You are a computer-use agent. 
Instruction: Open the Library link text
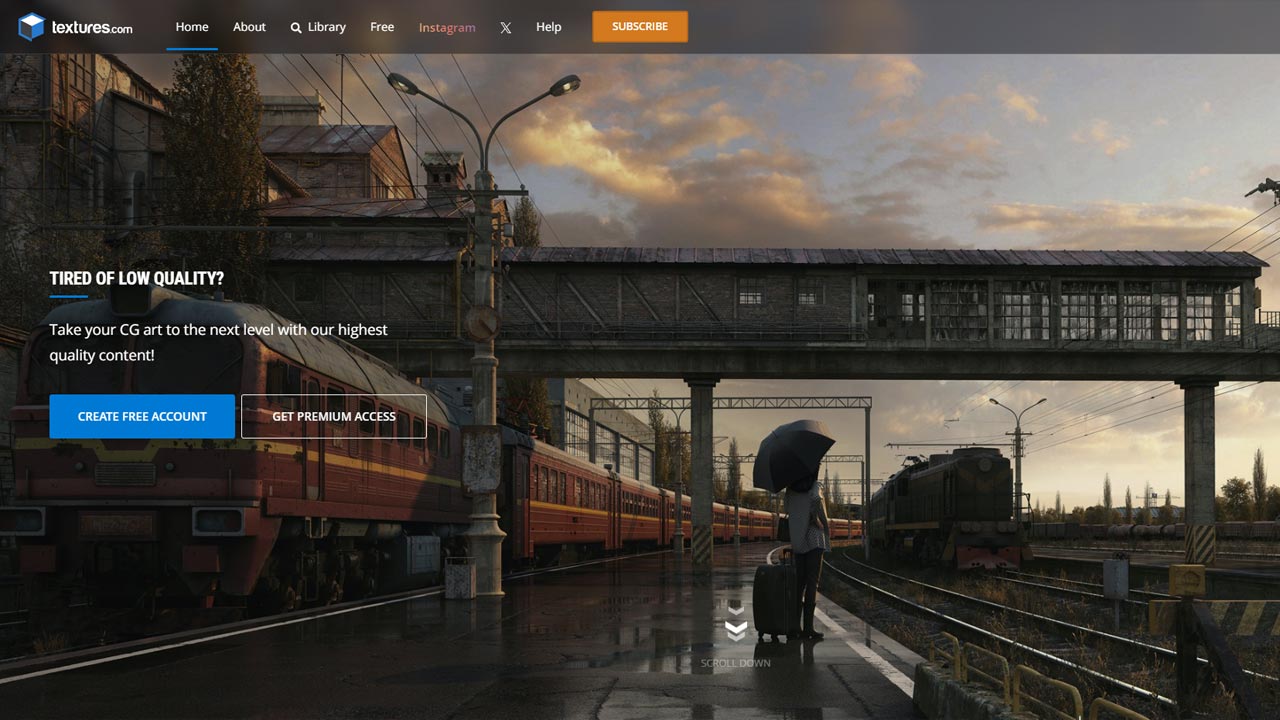point(326,27)
